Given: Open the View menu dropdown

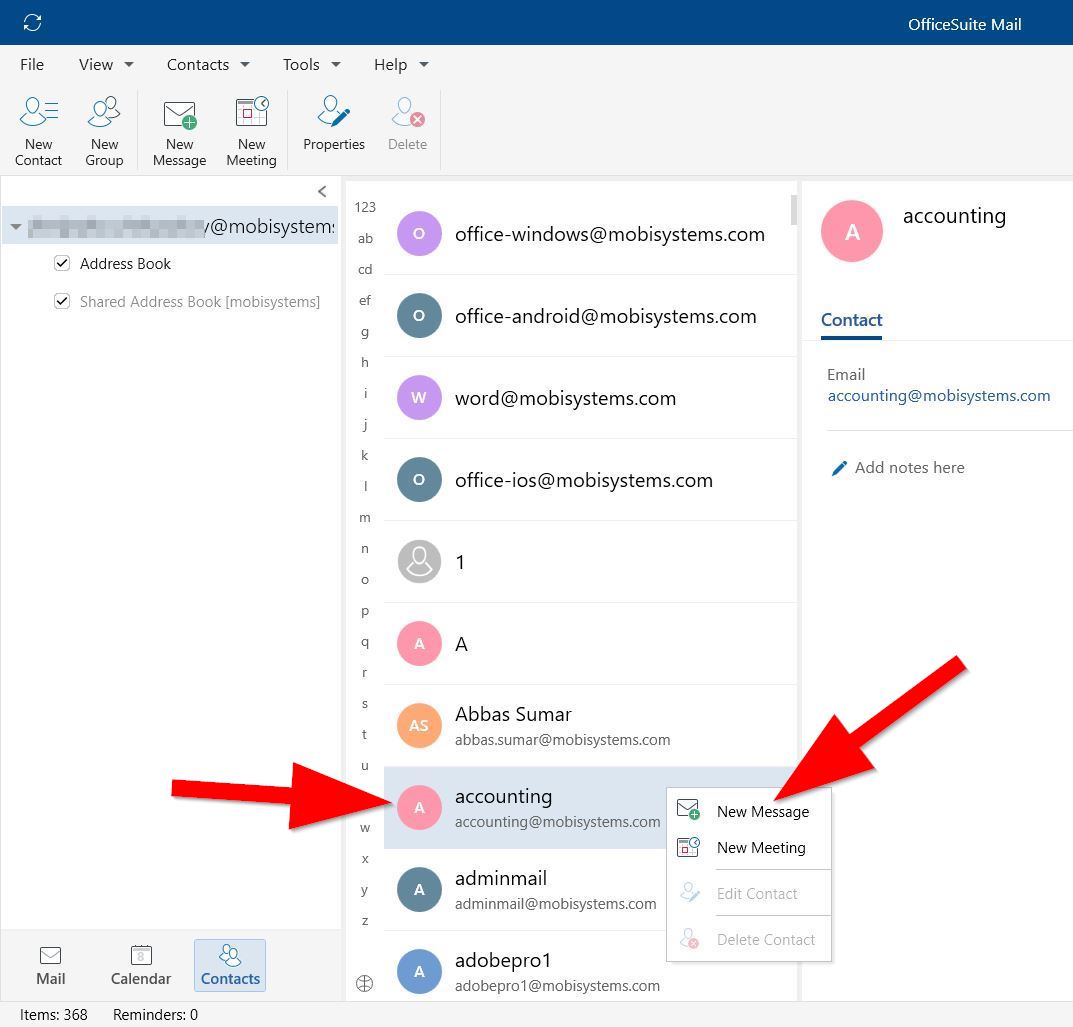Looking at the screenshot, I should tap(106, 64).
